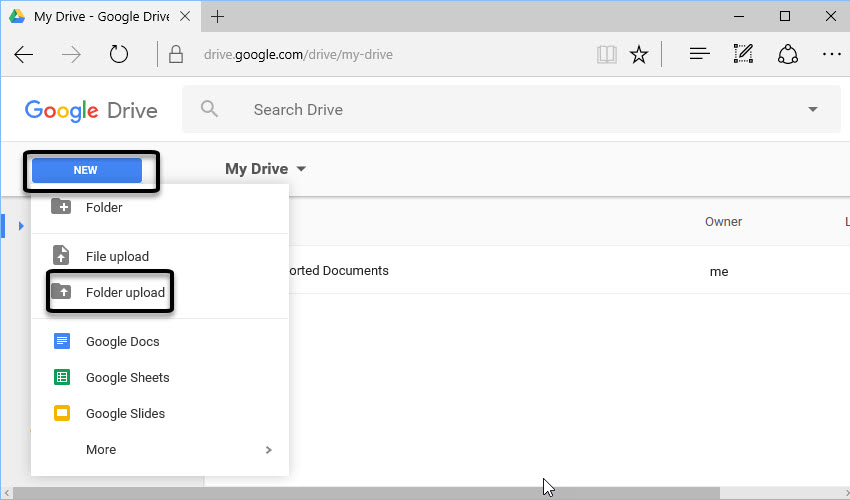
Task: Click the address bar URL
Action: point(298,55)
